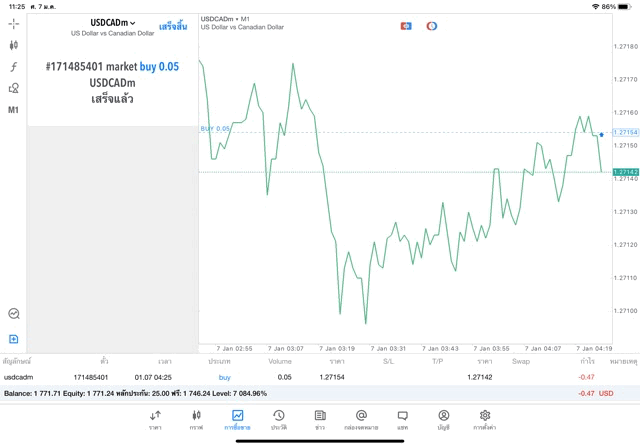Click the open price 1.27154 cell
This screenshot has height=447, width=640.
point(332,377)
